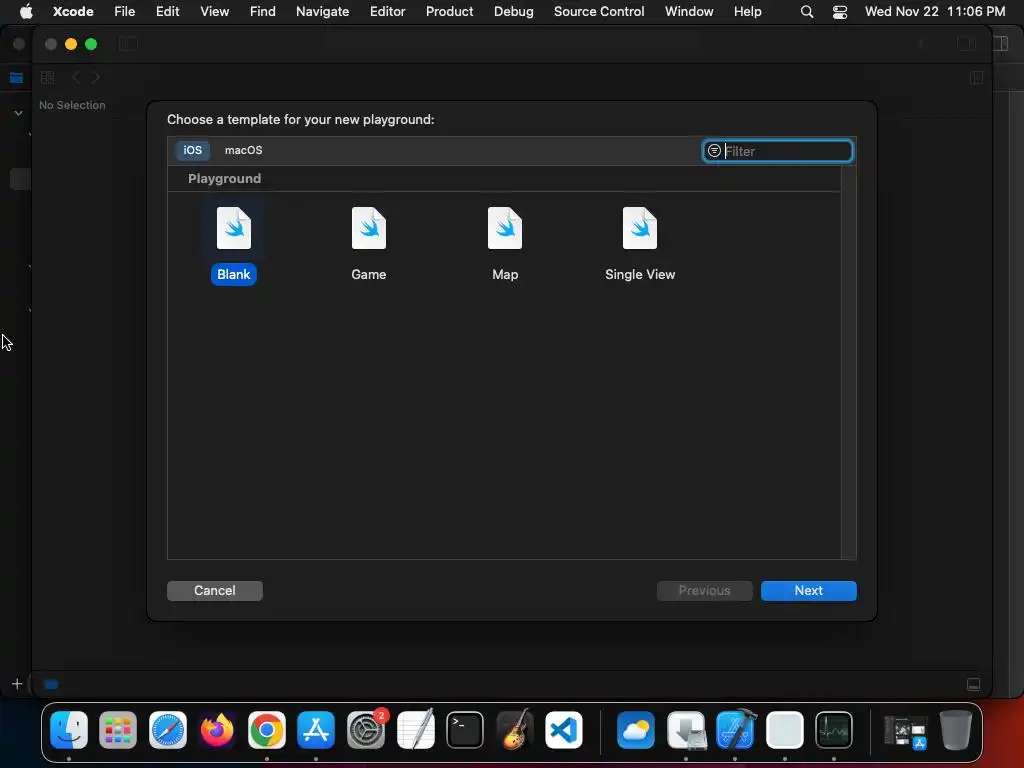Launch Firefox from the Dock
The width and height of the screenshot is (1024, 768).
click(217, 729)
